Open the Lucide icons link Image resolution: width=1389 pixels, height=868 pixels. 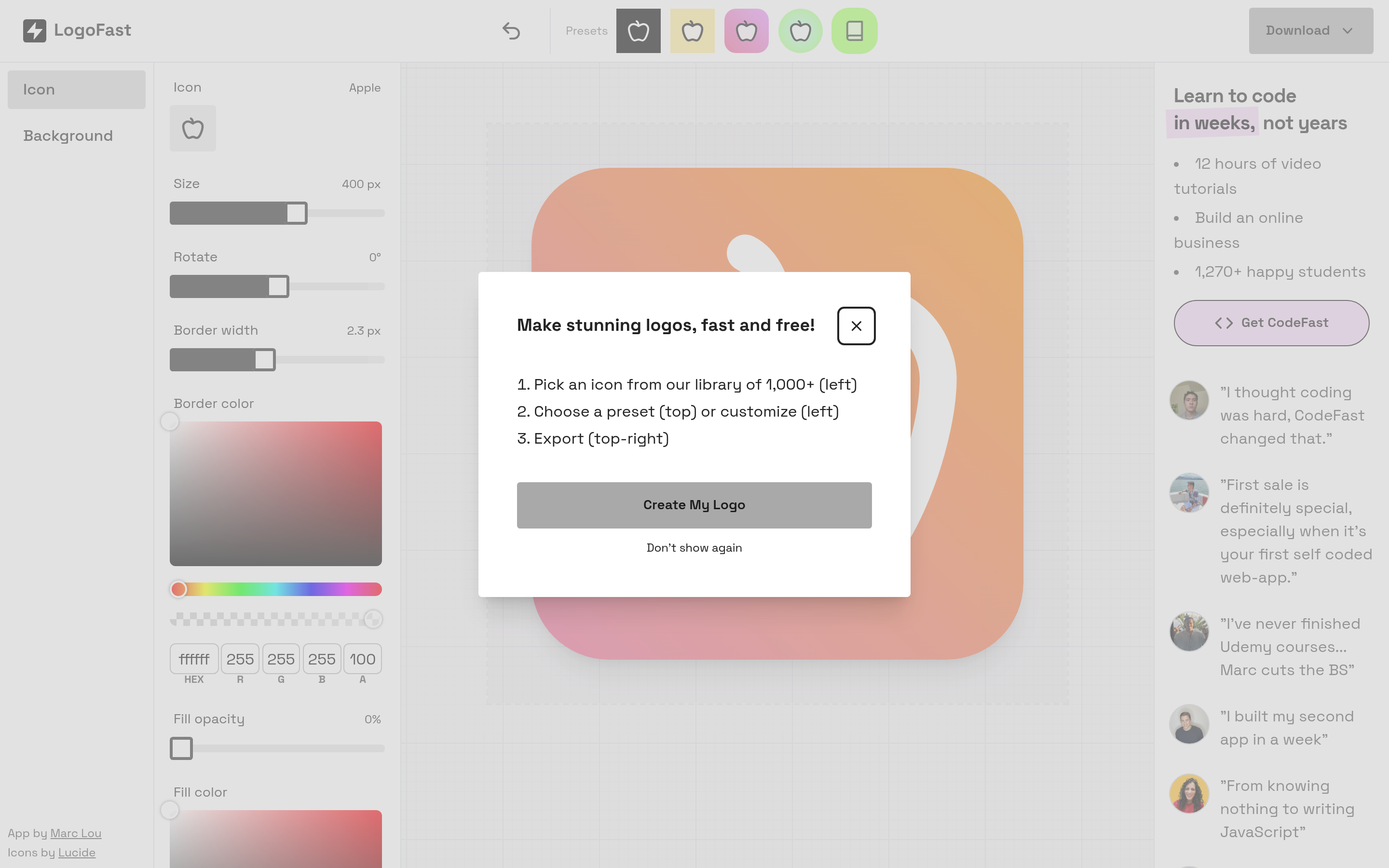click(x=76, y=853)
